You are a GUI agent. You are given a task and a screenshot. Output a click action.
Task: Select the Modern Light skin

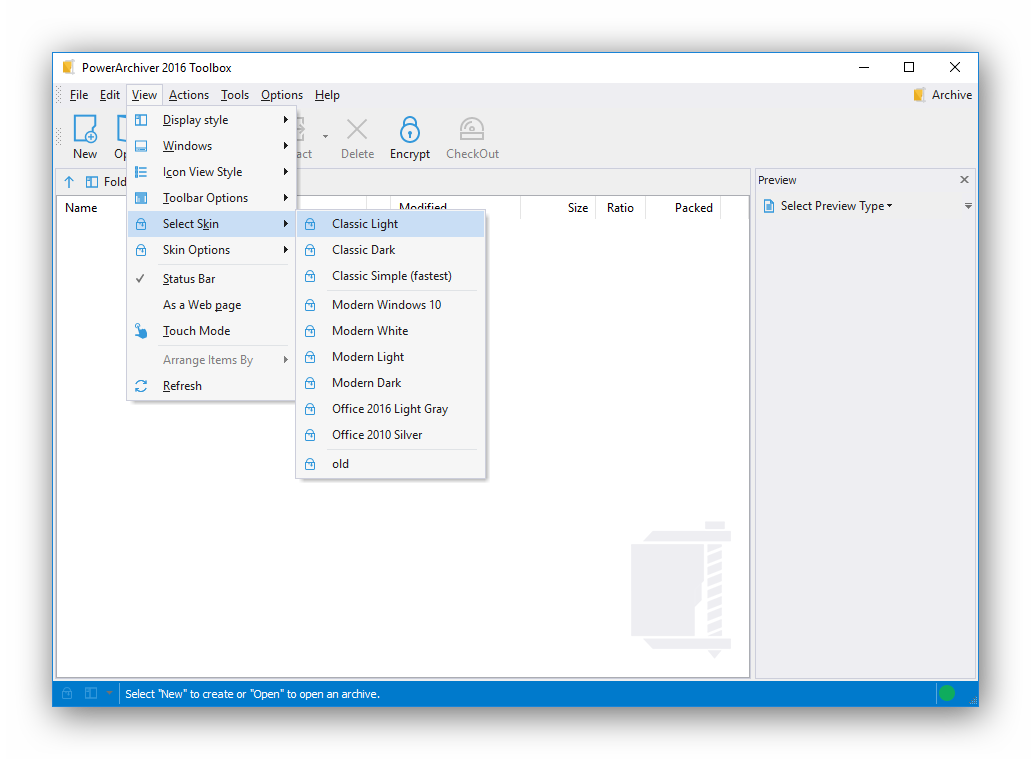pos(391,356)
